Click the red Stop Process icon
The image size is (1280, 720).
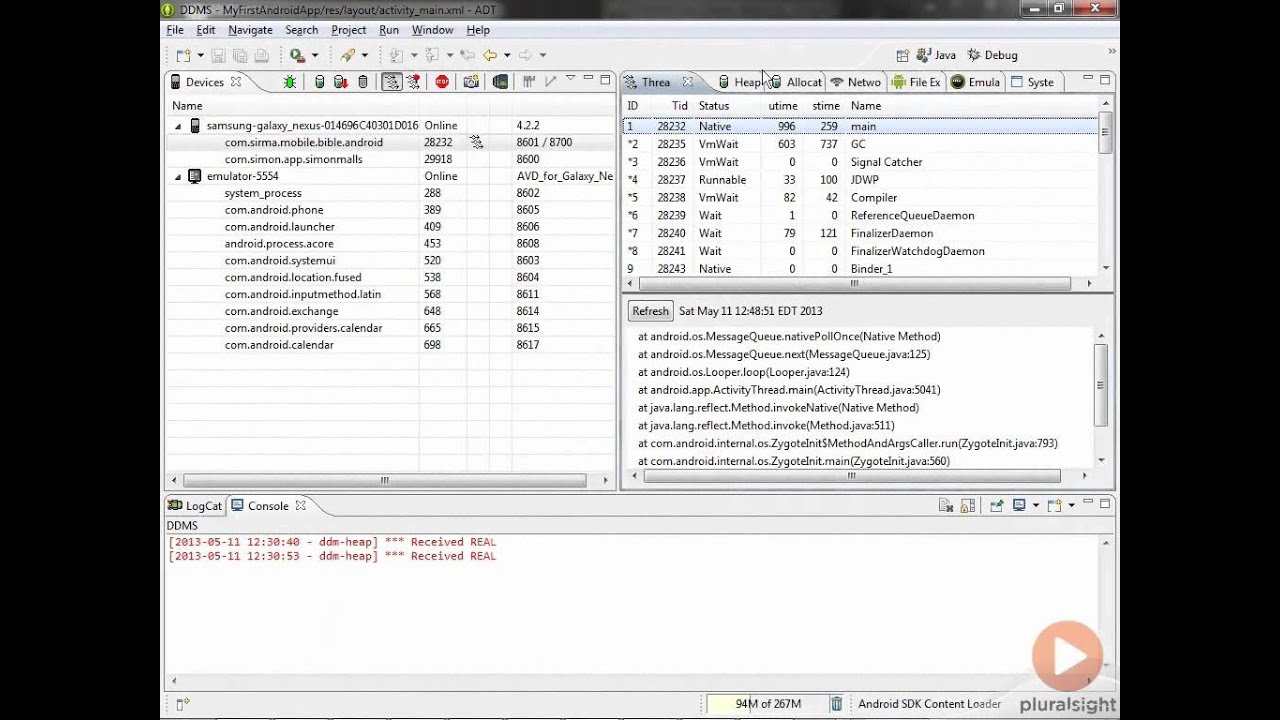[x=442, y=82]
